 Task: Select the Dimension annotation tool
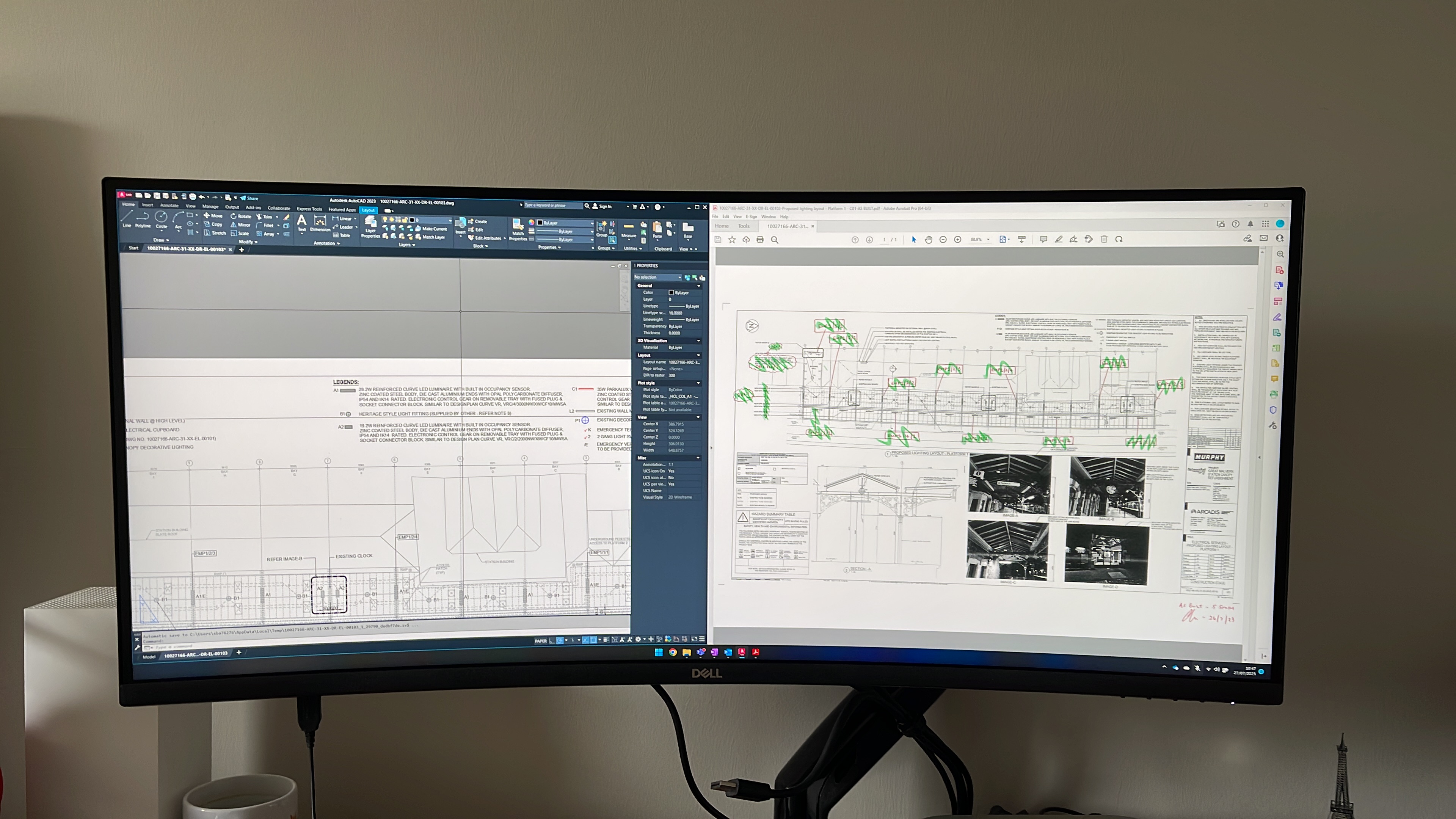(x=320, y=221)
